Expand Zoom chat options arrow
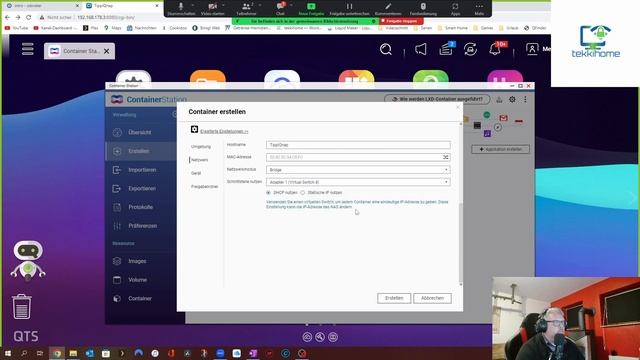 [x=291, y=5]
